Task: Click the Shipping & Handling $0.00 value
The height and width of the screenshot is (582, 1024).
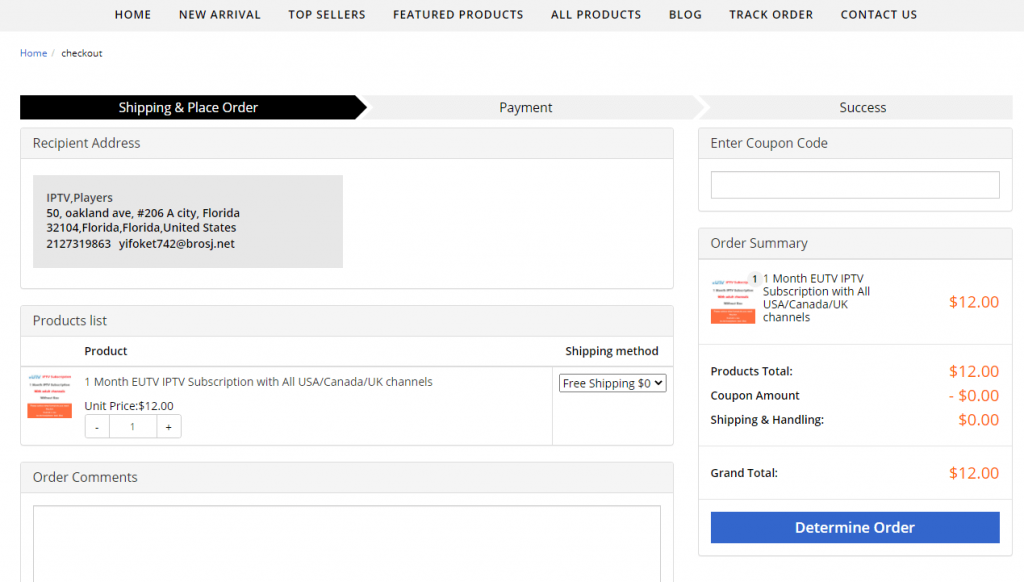Action: pos(978,419)
